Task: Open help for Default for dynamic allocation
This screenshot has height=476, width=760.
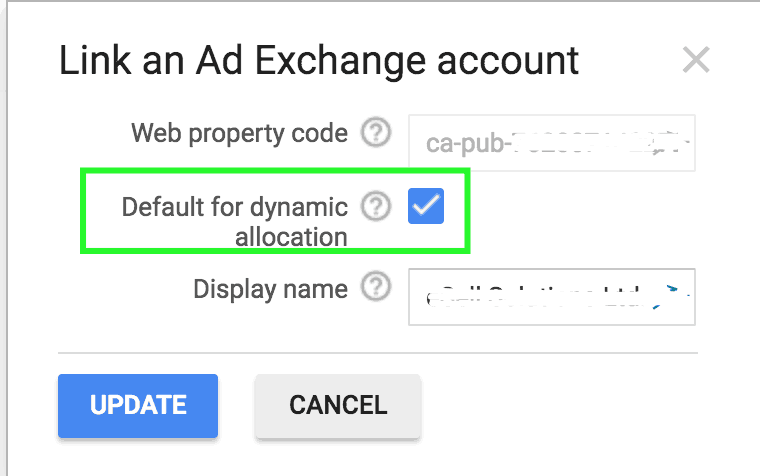Action: (x=375, y=207)
